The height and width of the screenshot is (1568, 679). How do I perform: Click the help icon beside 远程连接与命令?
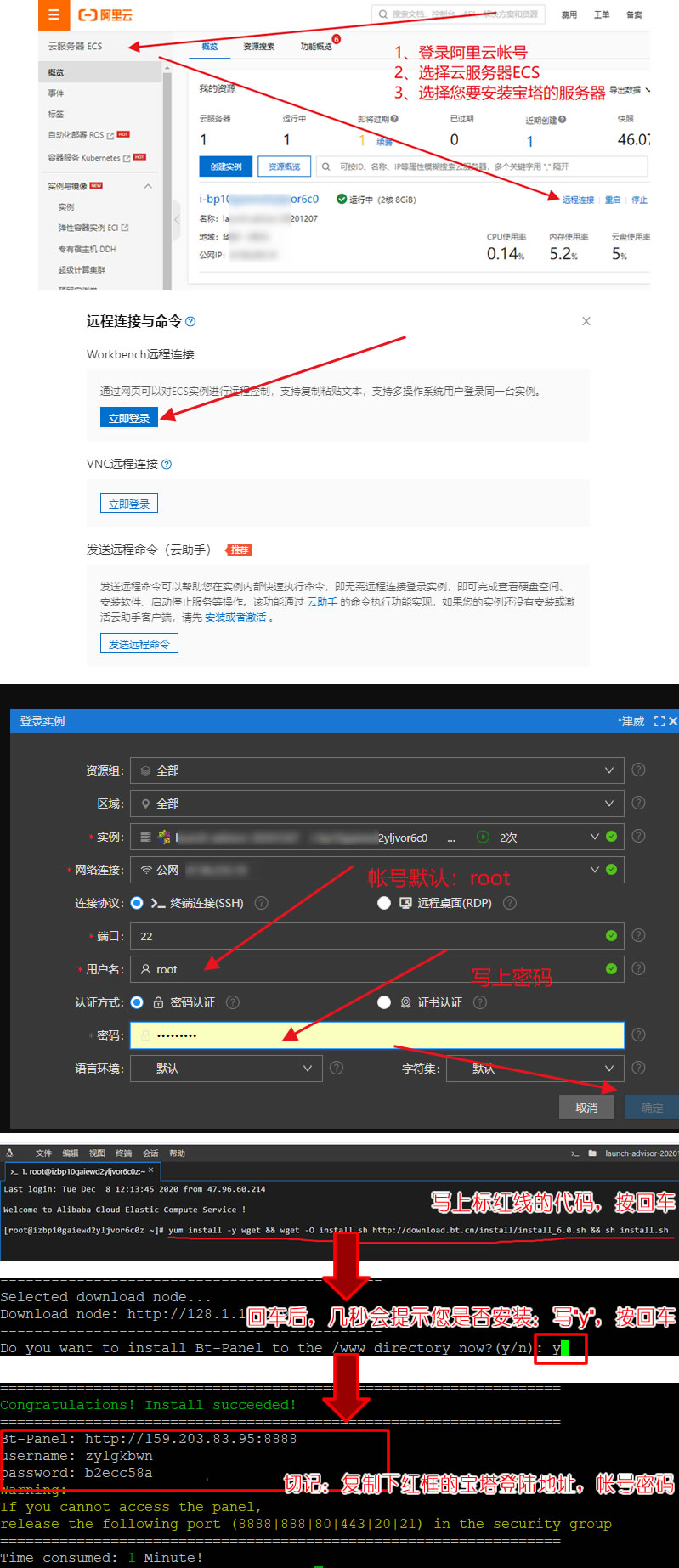point(190,321)
